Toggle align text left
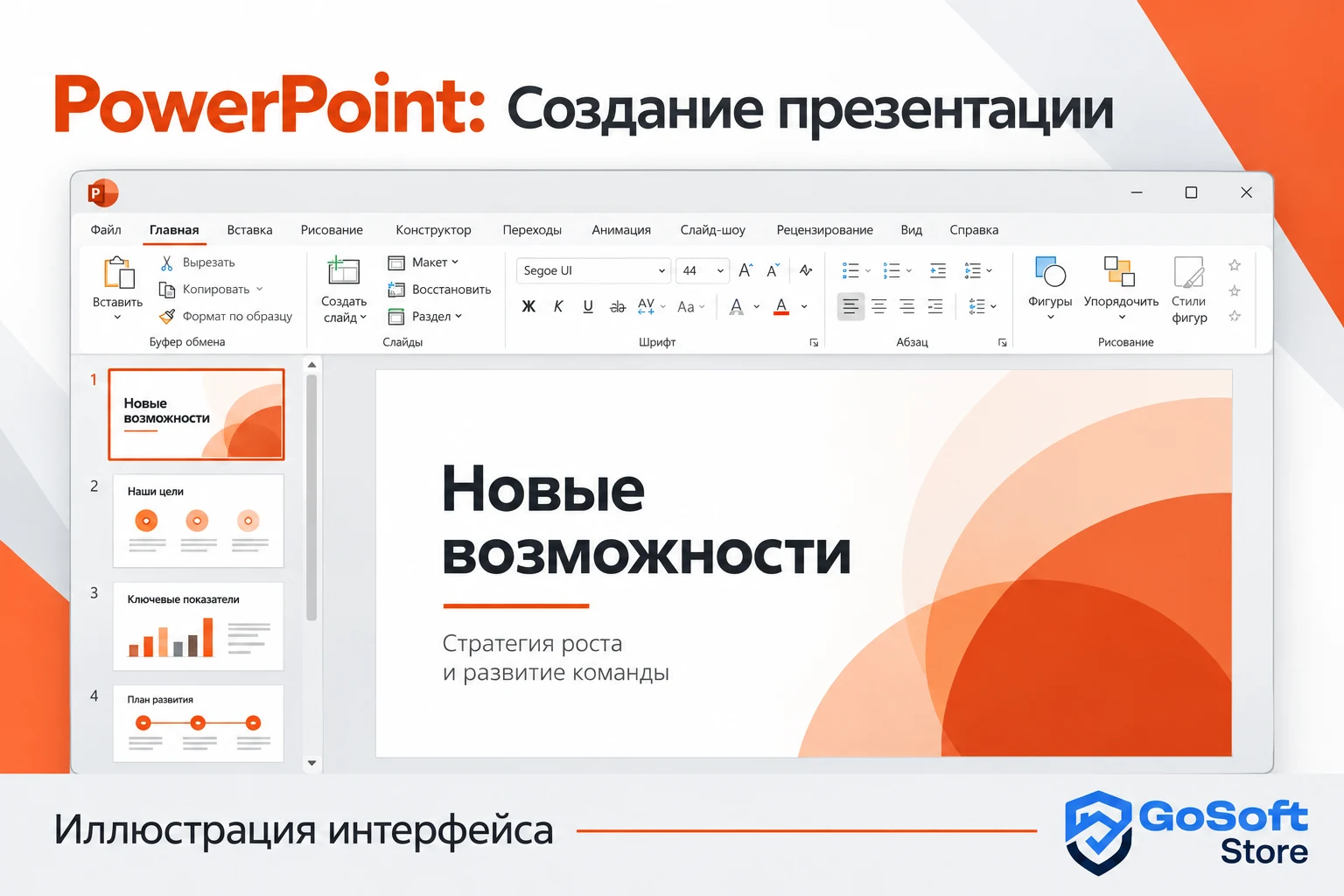Viewport: 1344px width, 896px height. click(850, 306)
